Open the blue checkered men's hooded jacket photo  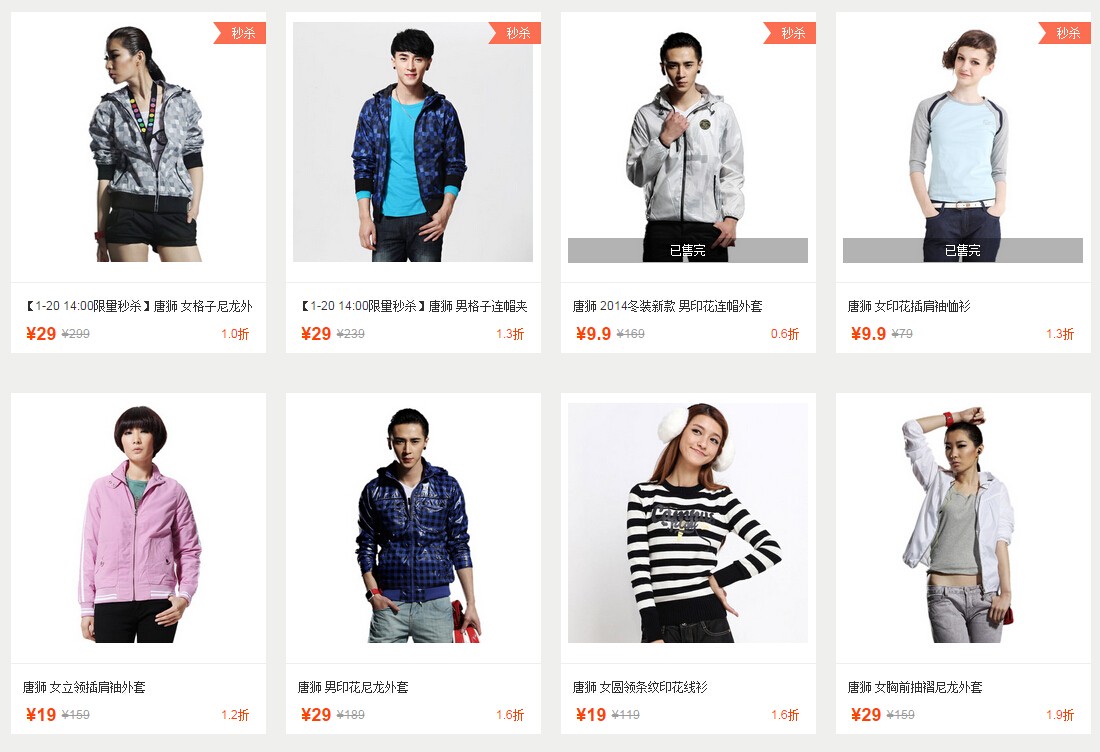point(412,142)
